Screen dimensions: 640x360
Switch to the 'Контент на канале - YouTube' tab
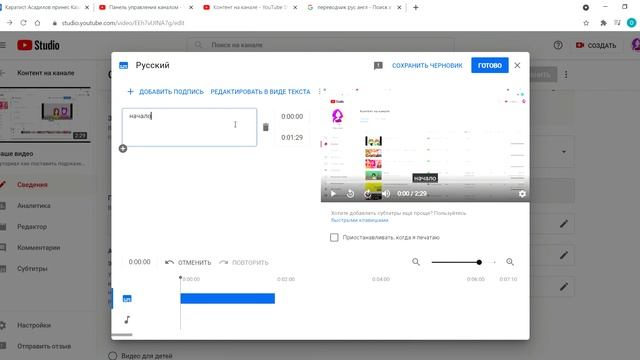coord(250,7)
